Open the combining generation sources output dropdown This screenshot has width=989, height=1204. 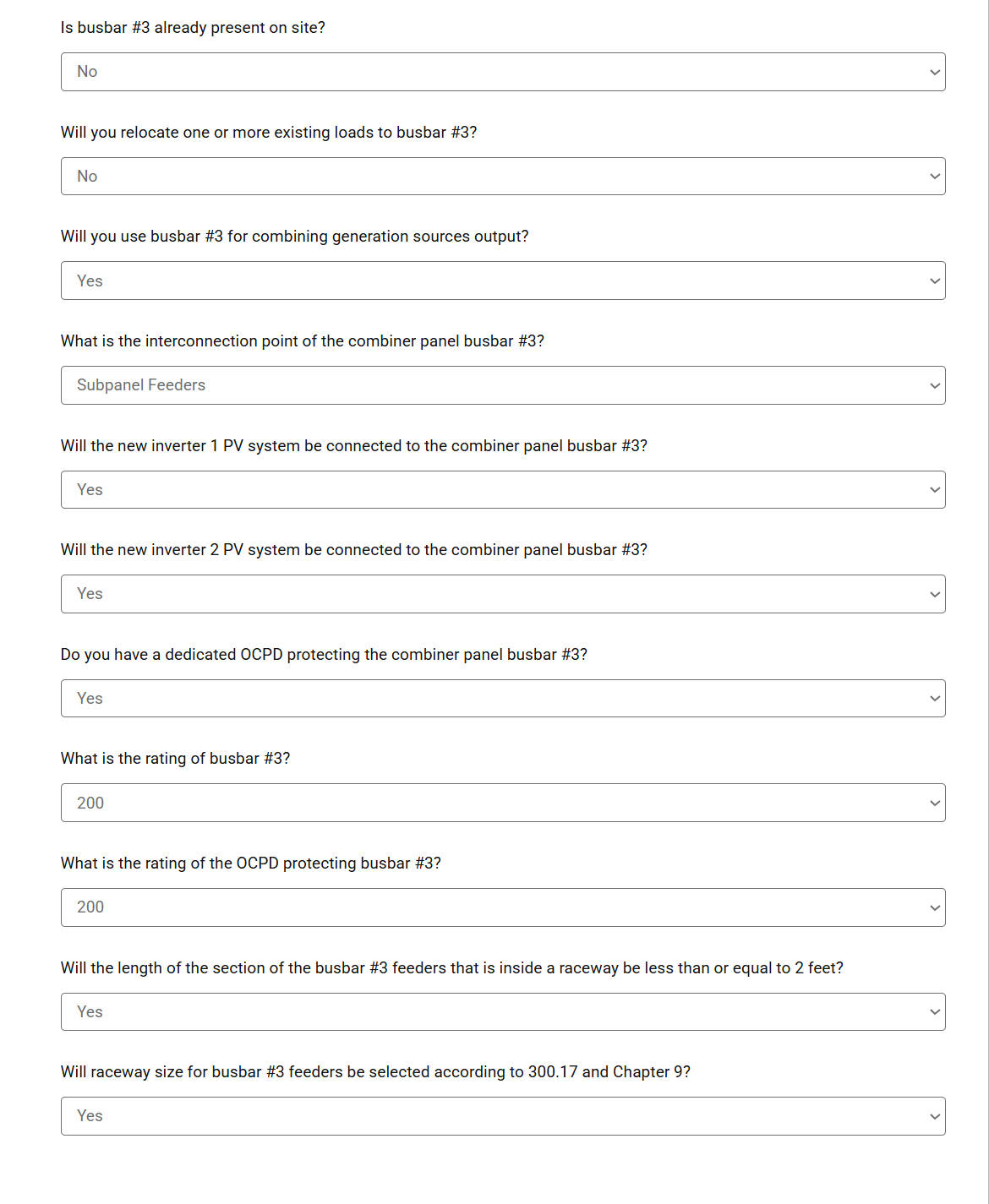pos(503,281)
